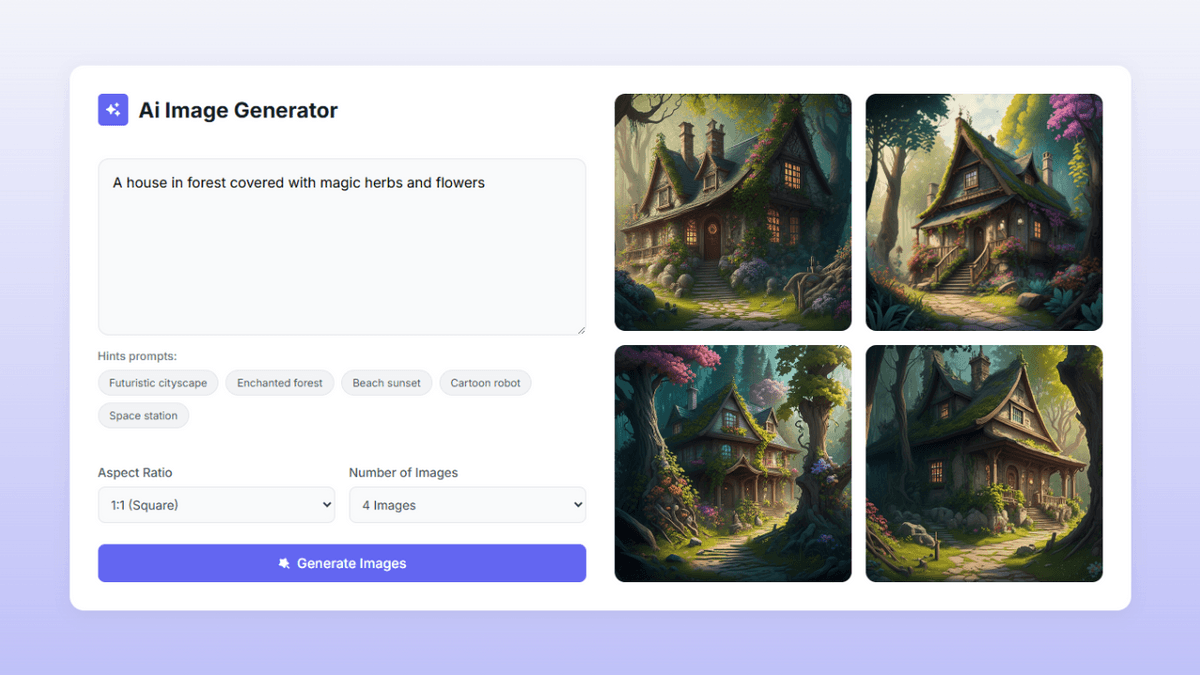Click the resize handle at the textarea corner
Viewport: 1200px width, 675px height.
(x=580, y=329)
